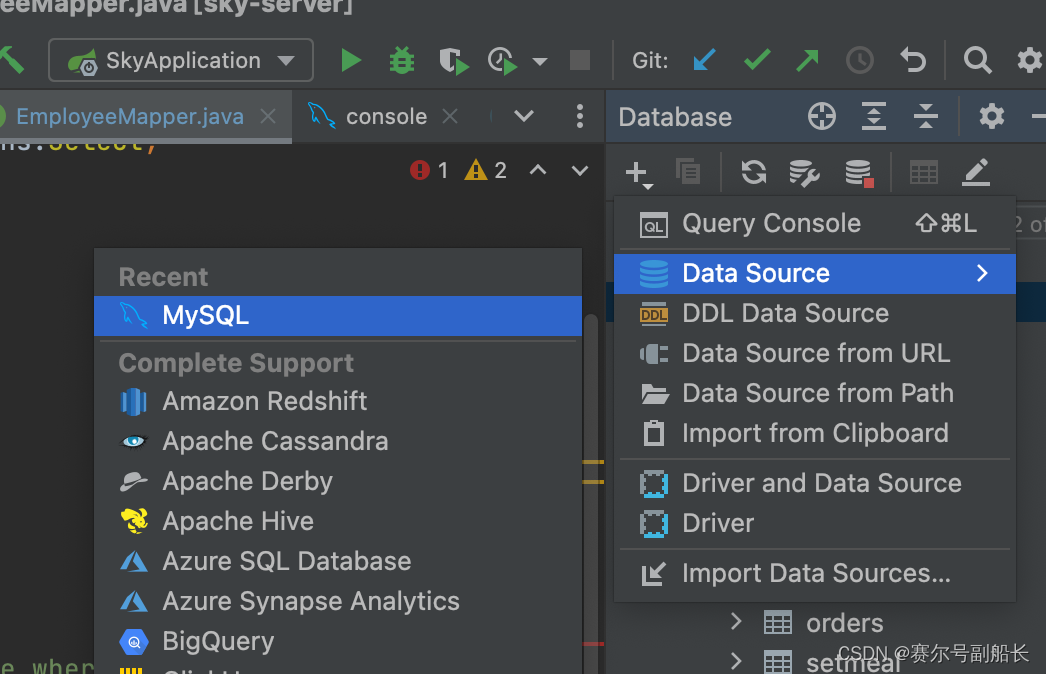Switch to the console tab
Viewport: 1046px width, 674px height.
pos(385,116)
